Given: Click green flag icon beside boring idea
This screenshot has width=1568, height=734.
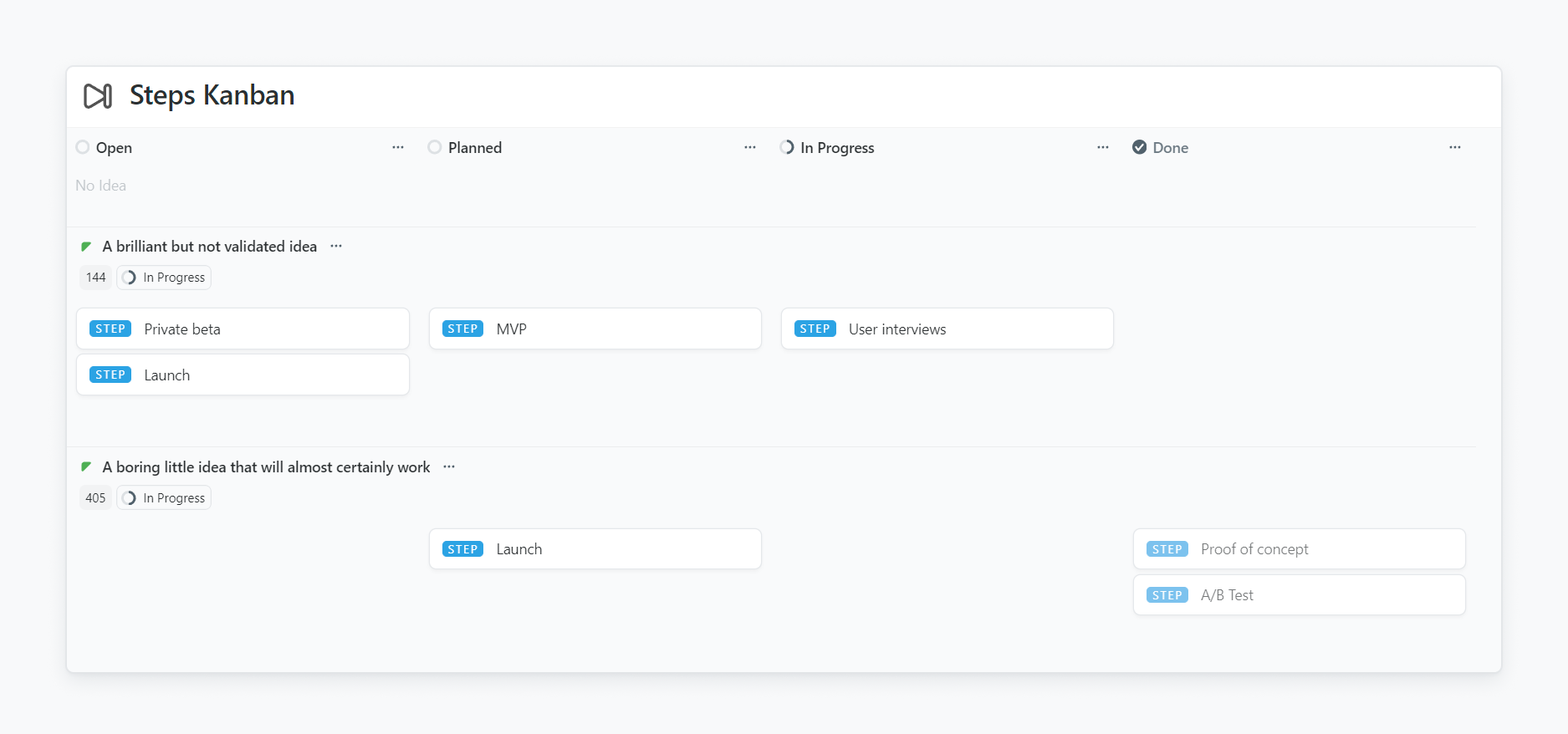Looking at the screenshot, I should (86, 466).
